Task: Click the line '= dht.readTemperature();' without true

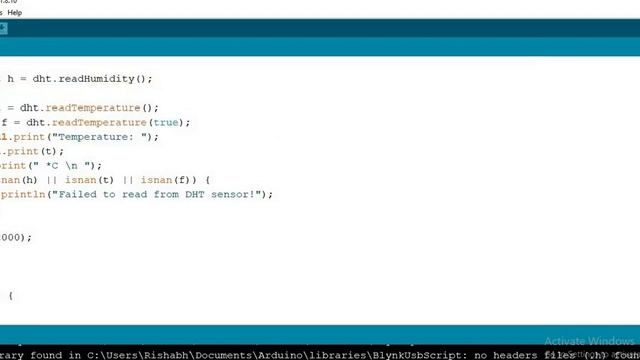Action: [x=82, y=108]
